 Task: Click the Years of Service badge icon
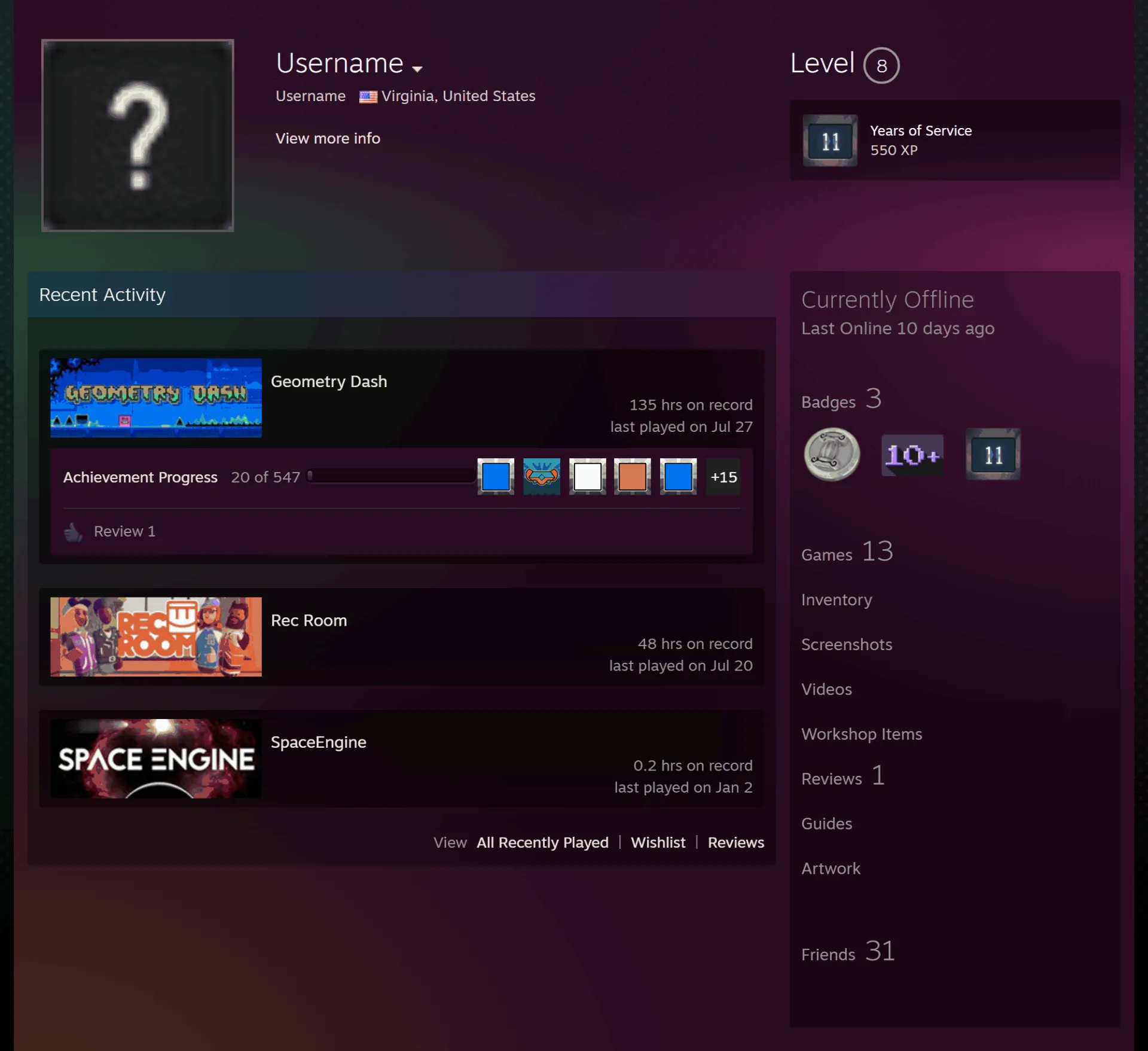click(830, 141)
